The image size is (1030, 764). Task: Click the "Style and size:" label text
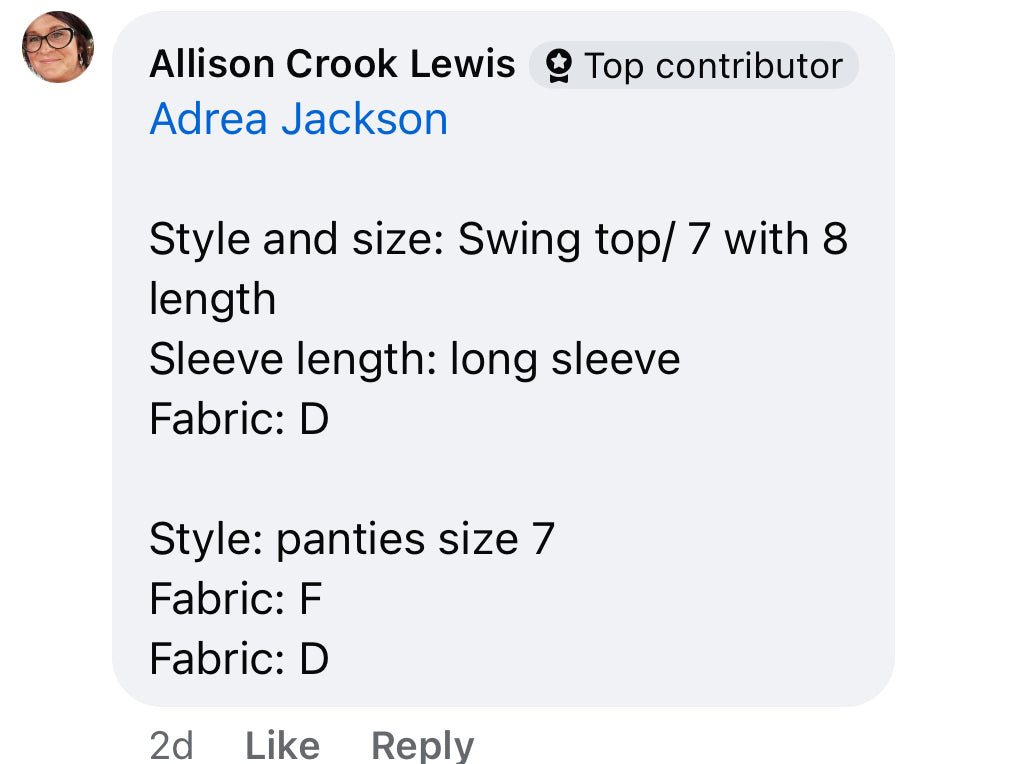pos(296,240)
